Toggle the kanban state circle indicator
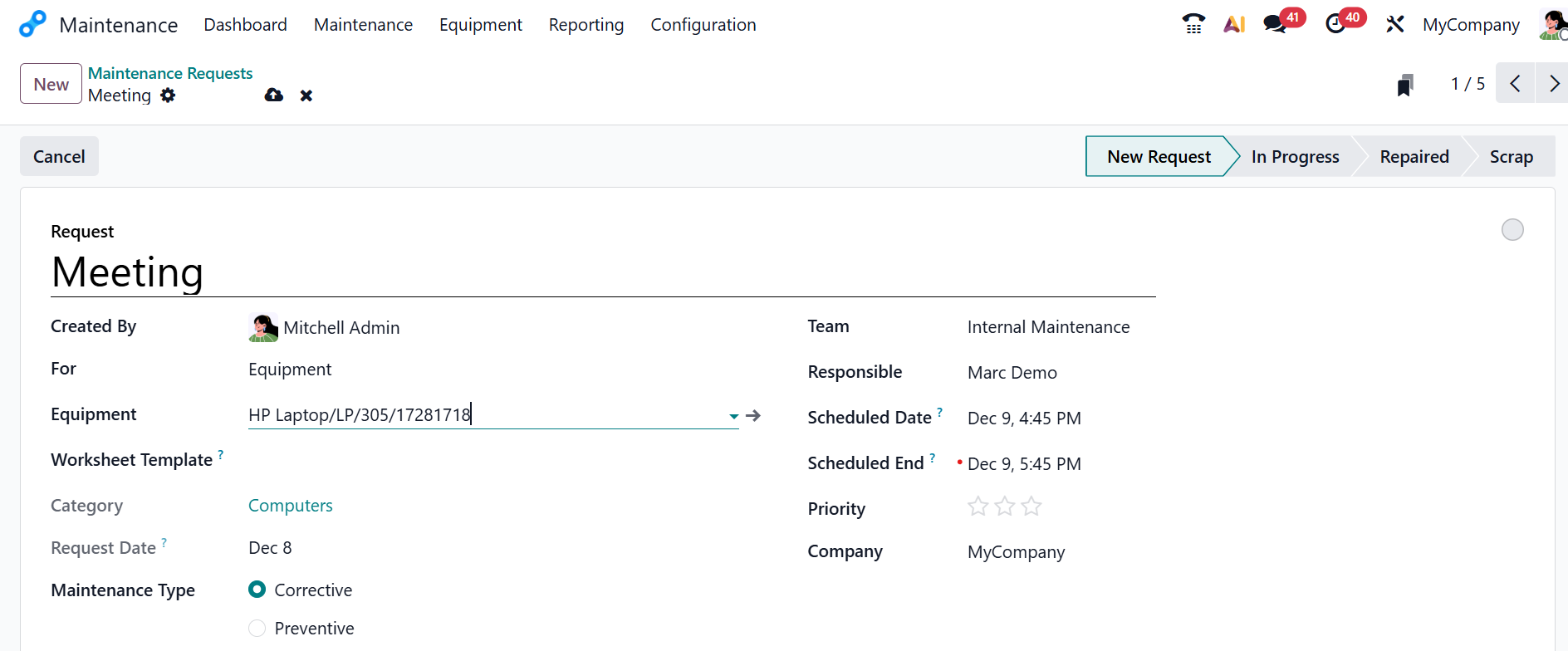The image size is (1568, 651). pyautogui.click(x=1512, y=229)
